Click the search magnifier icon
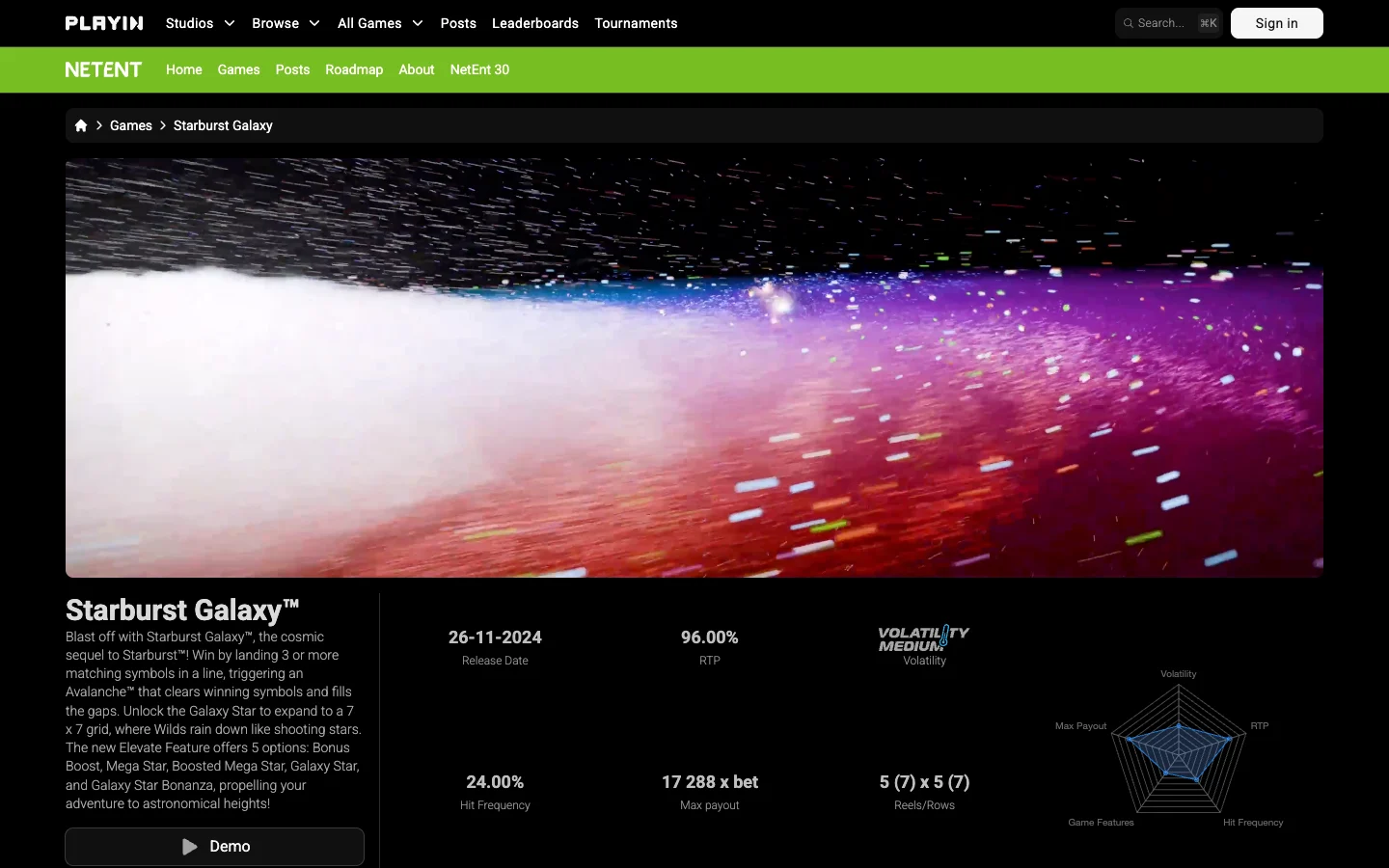 pyautogui.click(x=1129, y=23)
